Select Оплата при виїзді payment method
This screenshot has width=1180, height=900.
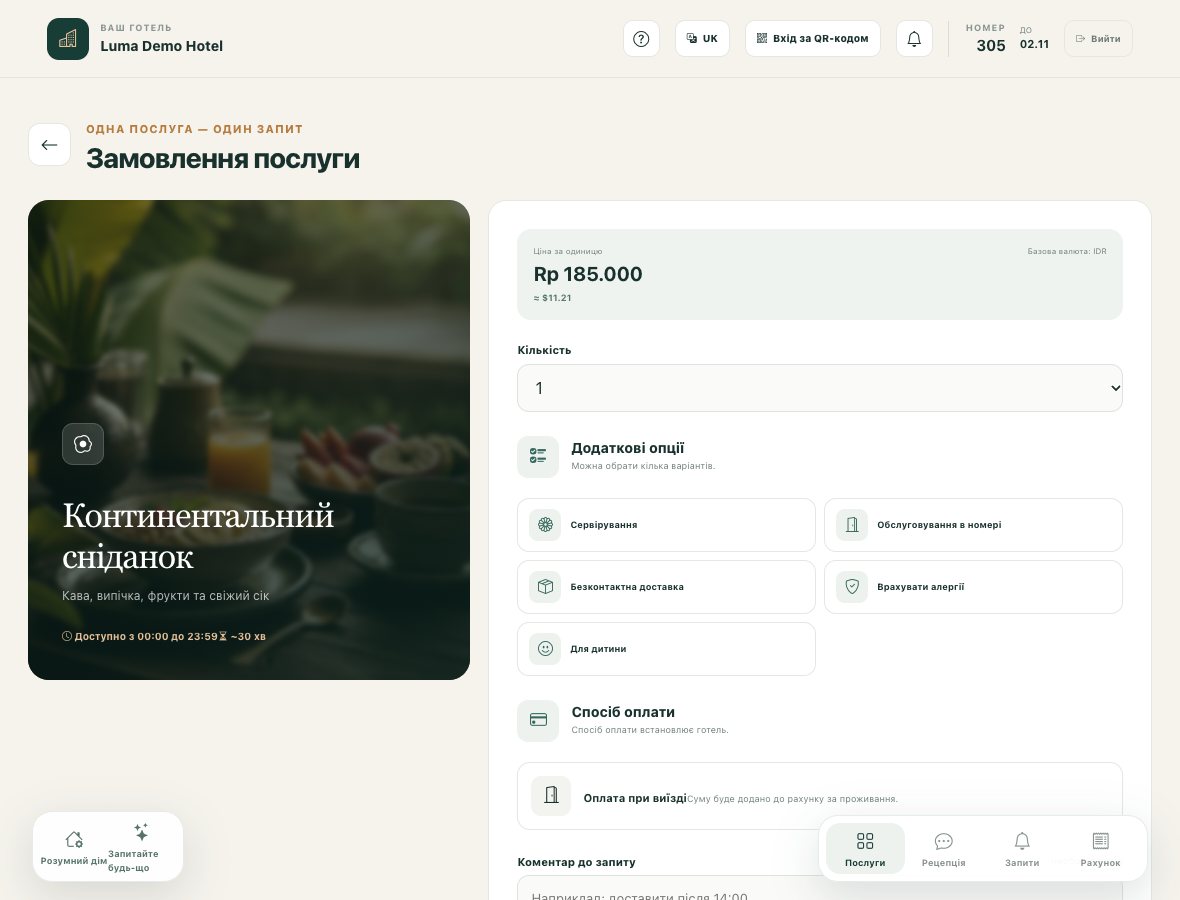(x=820, y=796)
